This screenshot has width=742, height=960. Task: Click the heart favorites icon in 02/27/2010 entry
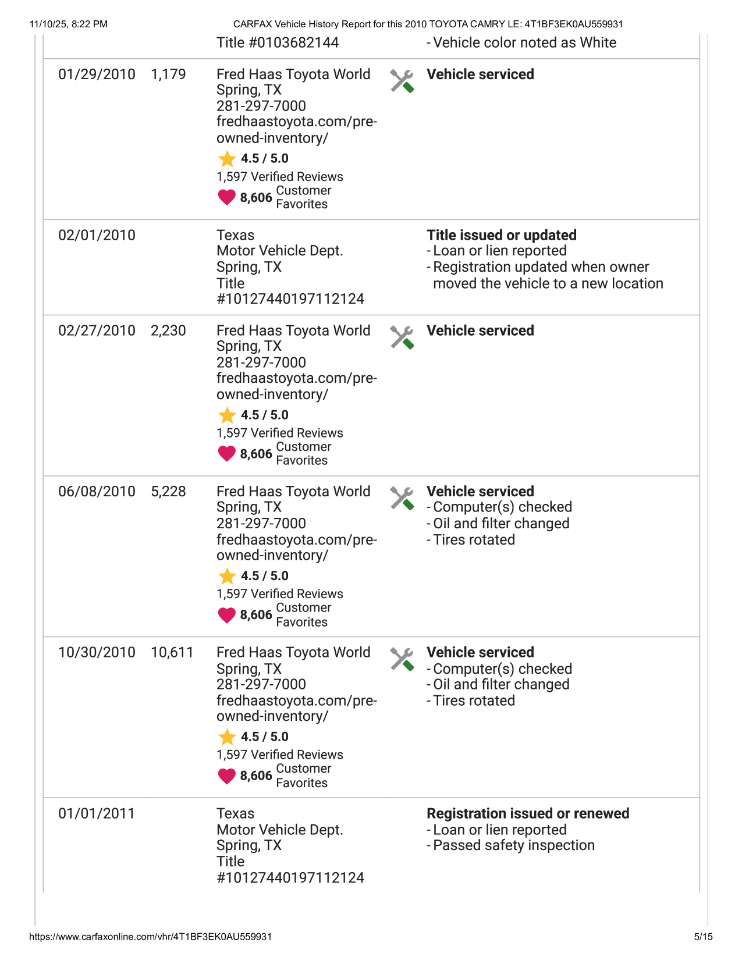pyautogui.click(x=227, y=454)
